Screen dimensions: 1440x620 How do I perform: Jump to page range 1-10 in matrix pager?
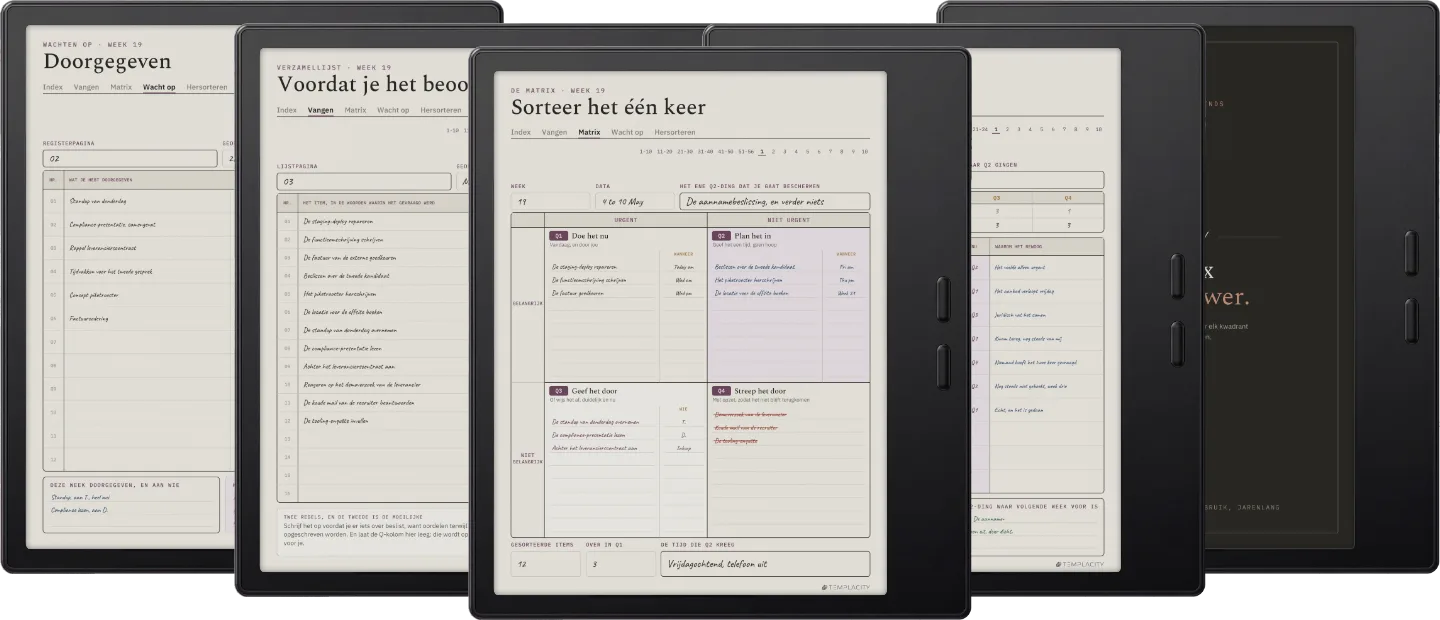coord(645,152)
